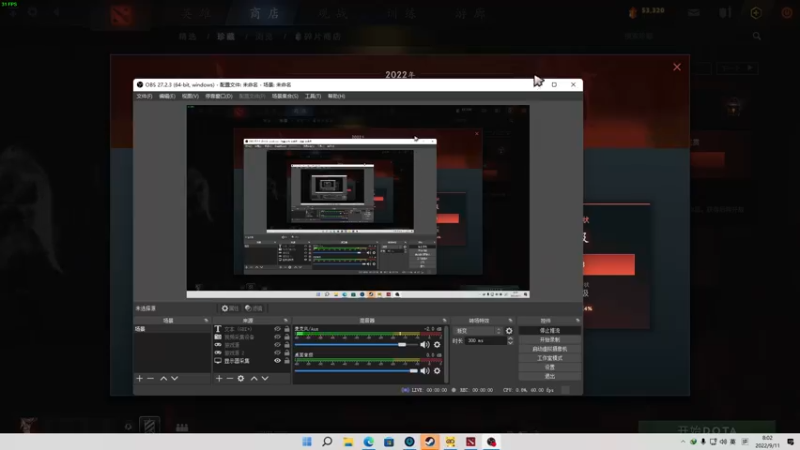Screen dimensions: 800x450
Task: Toggle visibility of the 游戏源 source
Action: [x=278, y=345]
